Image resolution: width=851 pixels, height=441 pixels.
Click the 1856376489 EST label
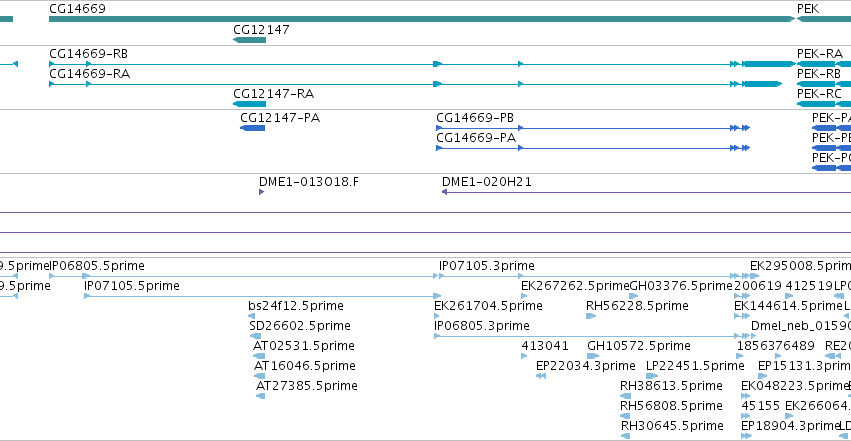tap(776, 346)
